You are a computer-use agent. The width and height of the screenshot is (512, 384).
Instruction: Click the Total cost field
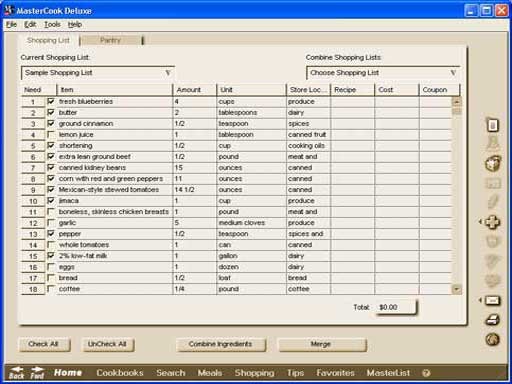coord(396,307)
